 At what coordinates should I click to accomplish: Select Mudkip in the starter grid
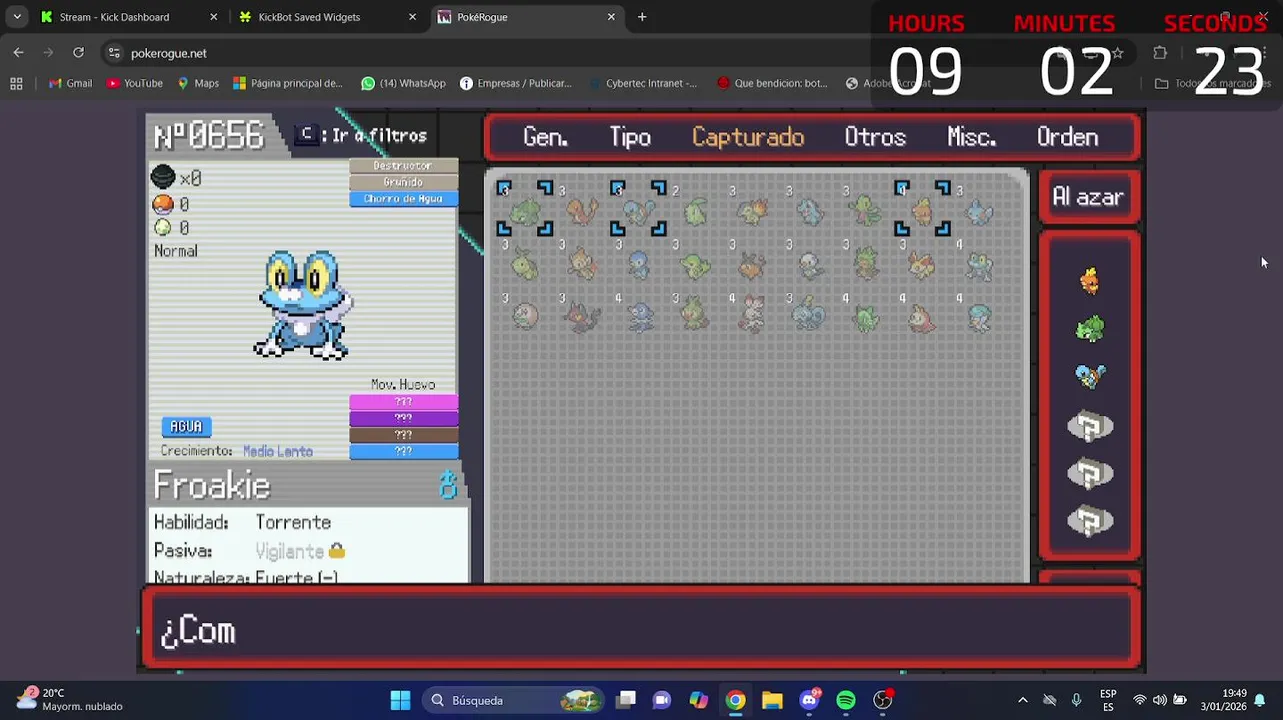[979, 211]
